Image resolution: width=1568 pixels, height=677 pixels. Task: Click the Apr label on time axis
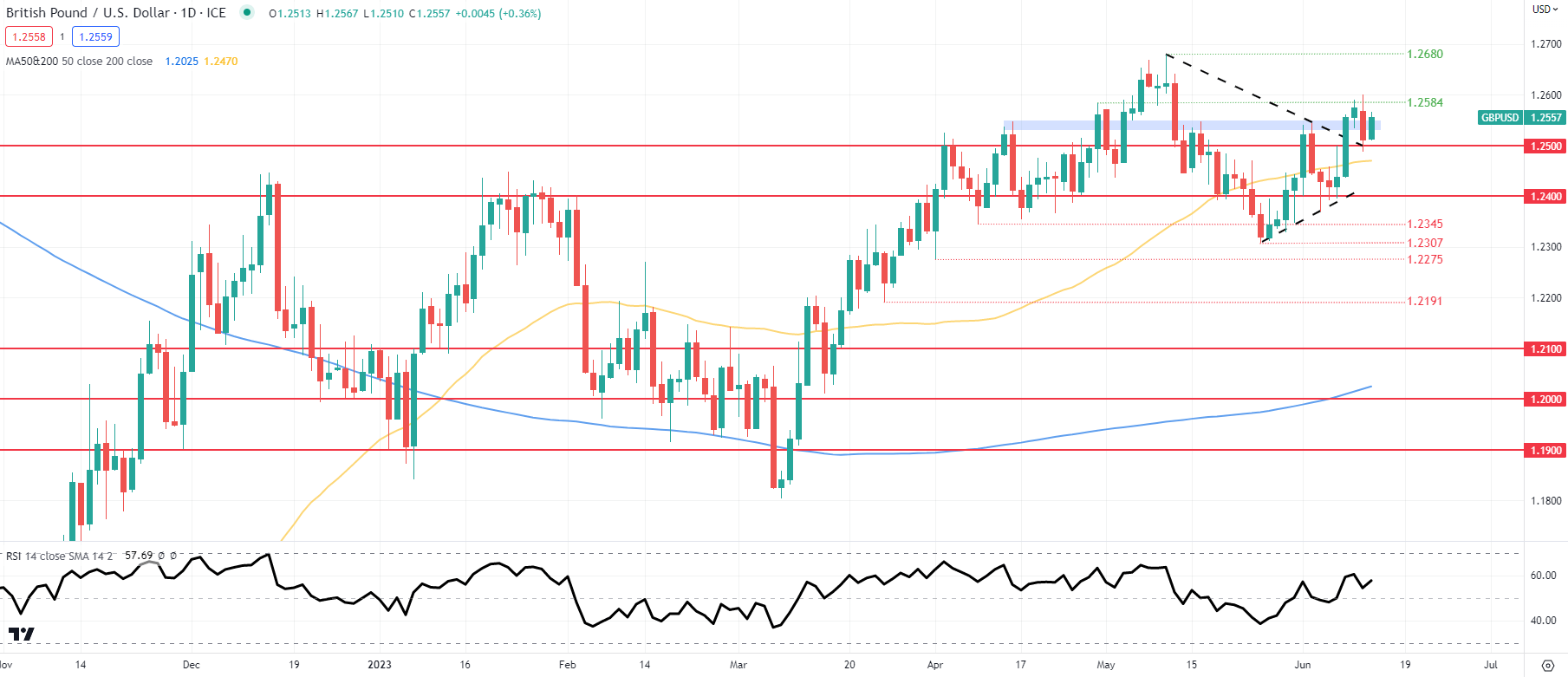(935, 665)
